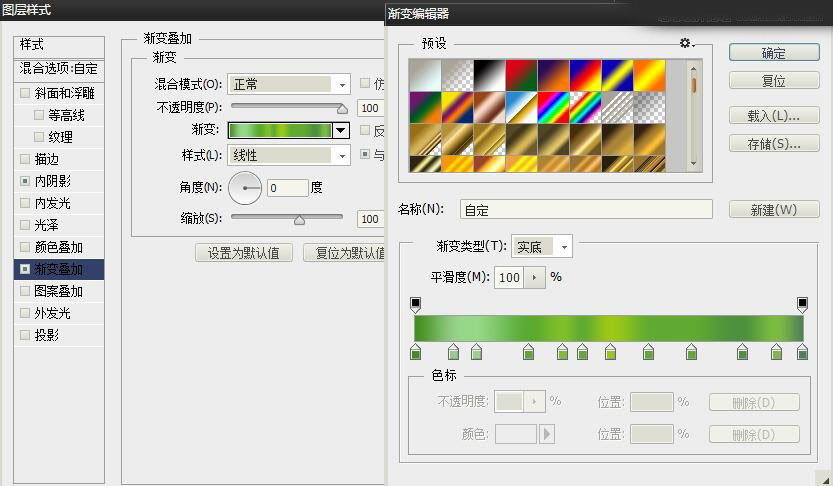Viewport: 833px width, 486px height.
Task: Select the first preset in the top row
Action: pyautogui.click(x=424, y=75)
